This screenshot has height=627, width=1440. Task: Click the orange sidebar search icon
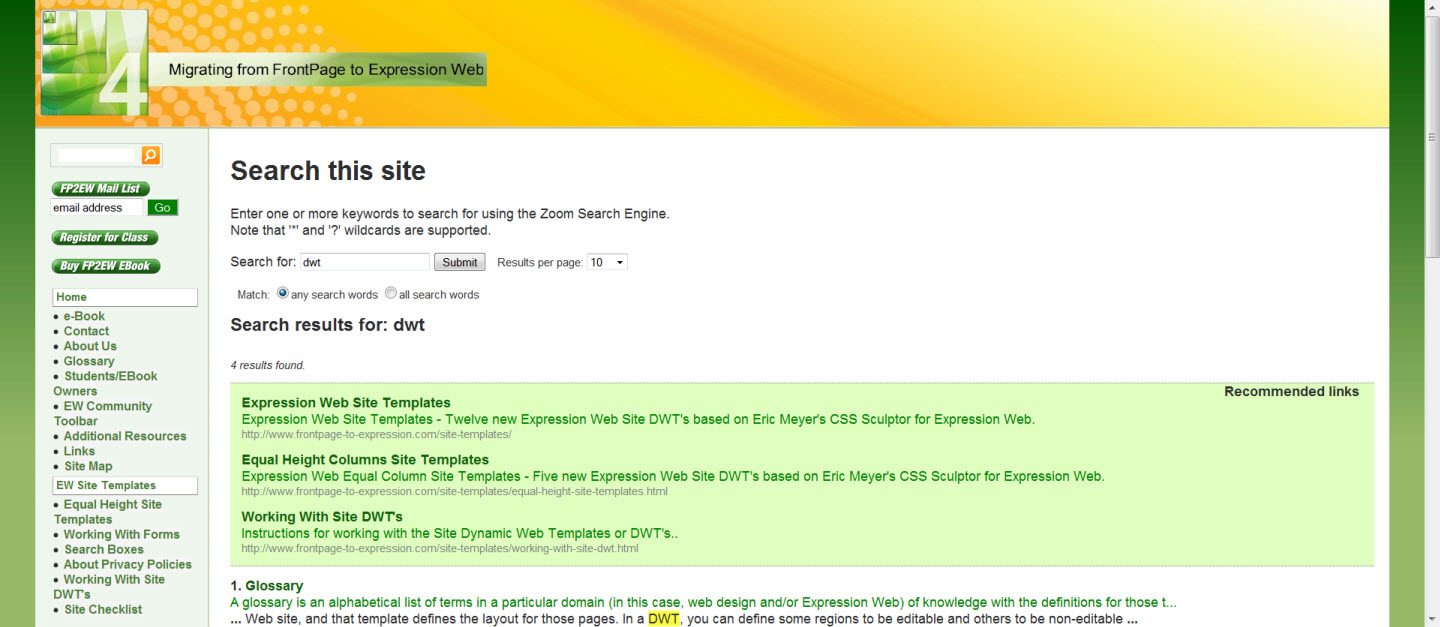tap(150, 155)
